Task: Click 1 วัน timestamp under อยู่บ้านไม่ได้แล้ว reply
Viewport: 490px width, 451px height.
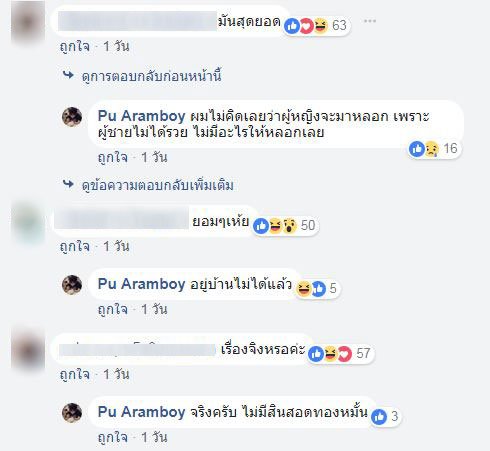Action: pyautogui.click(x=154, y=309)
